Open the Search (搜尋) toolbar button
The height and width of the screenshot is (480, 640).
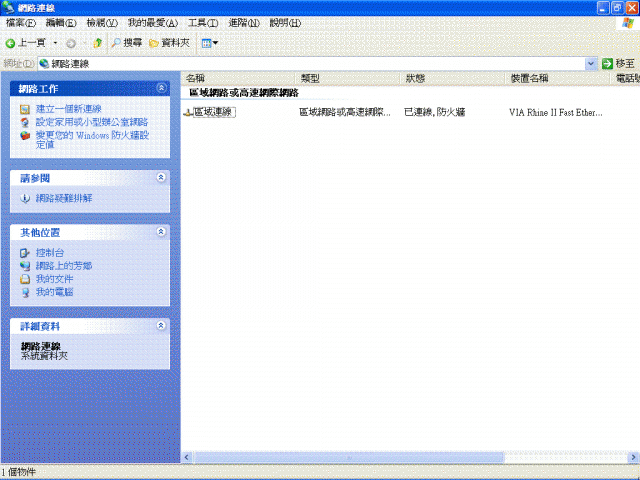(127, 43)
